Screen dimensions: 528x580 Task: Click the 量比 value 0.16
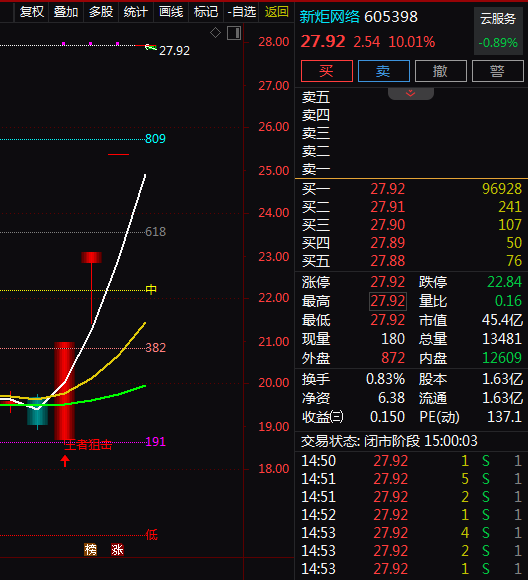point(508,301)
